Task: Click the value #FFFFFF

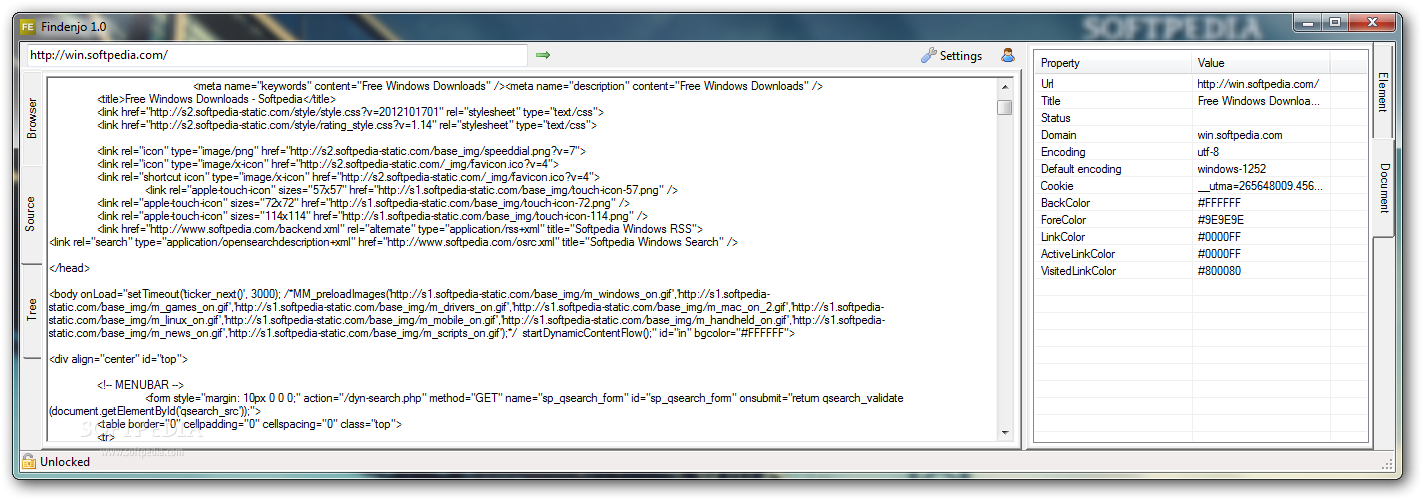Action: pyautogui.click(x=1219, y=203)
